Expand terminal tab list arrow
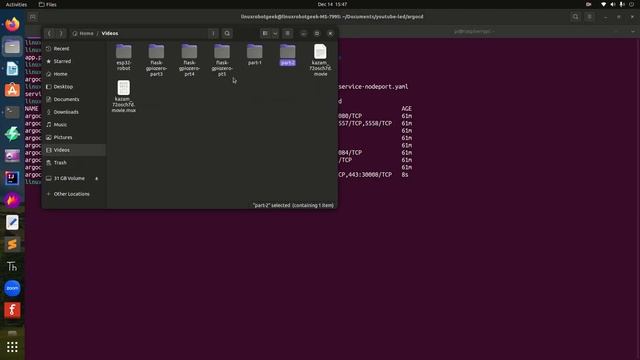Image resolution: width=640 pixels, height=360 pixels. (x=633, y=31)
